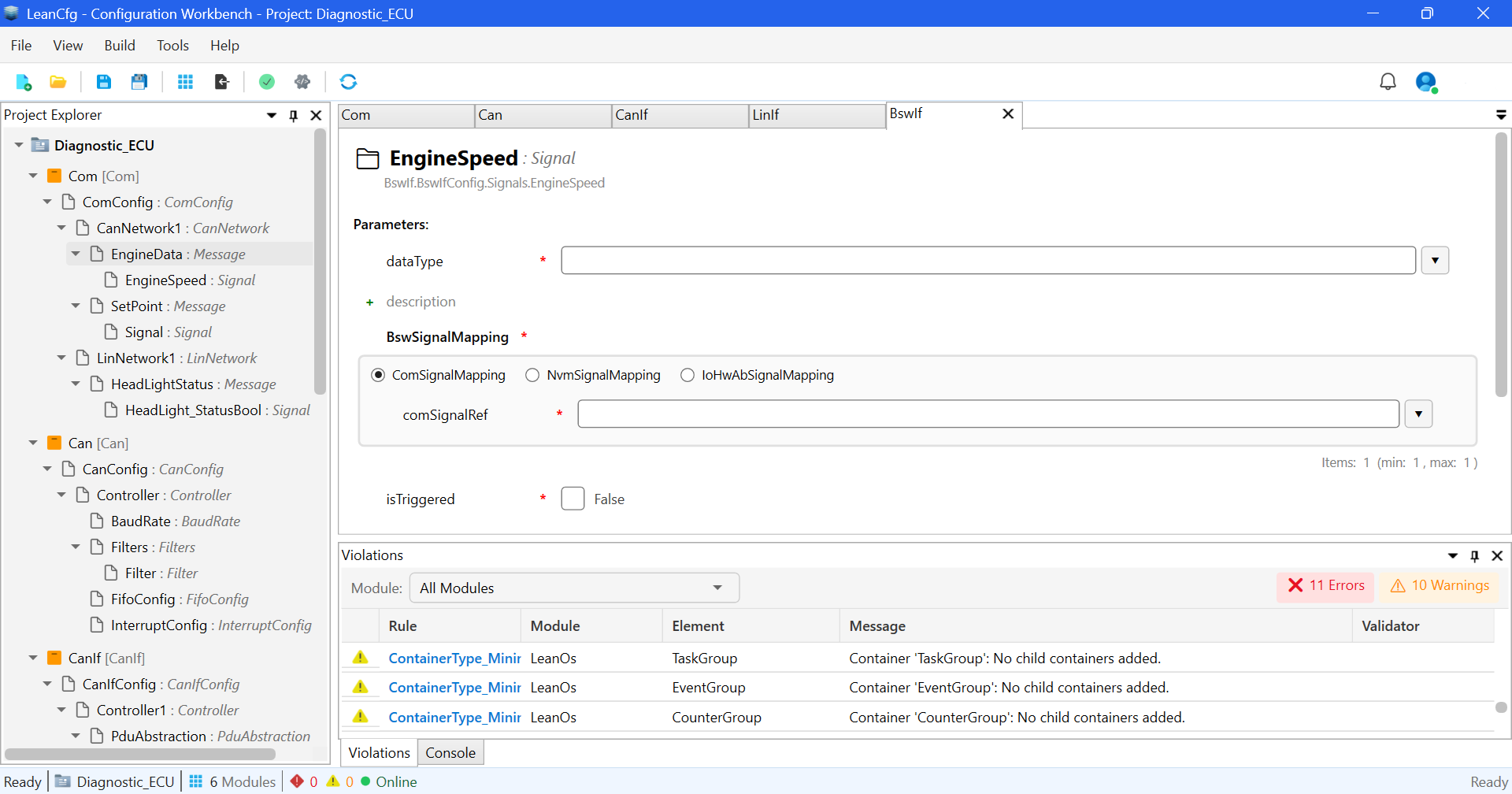The height and width of the screenshot is (794, 1512).
Task: Click the save all toolbar icon
Action: 139,82
